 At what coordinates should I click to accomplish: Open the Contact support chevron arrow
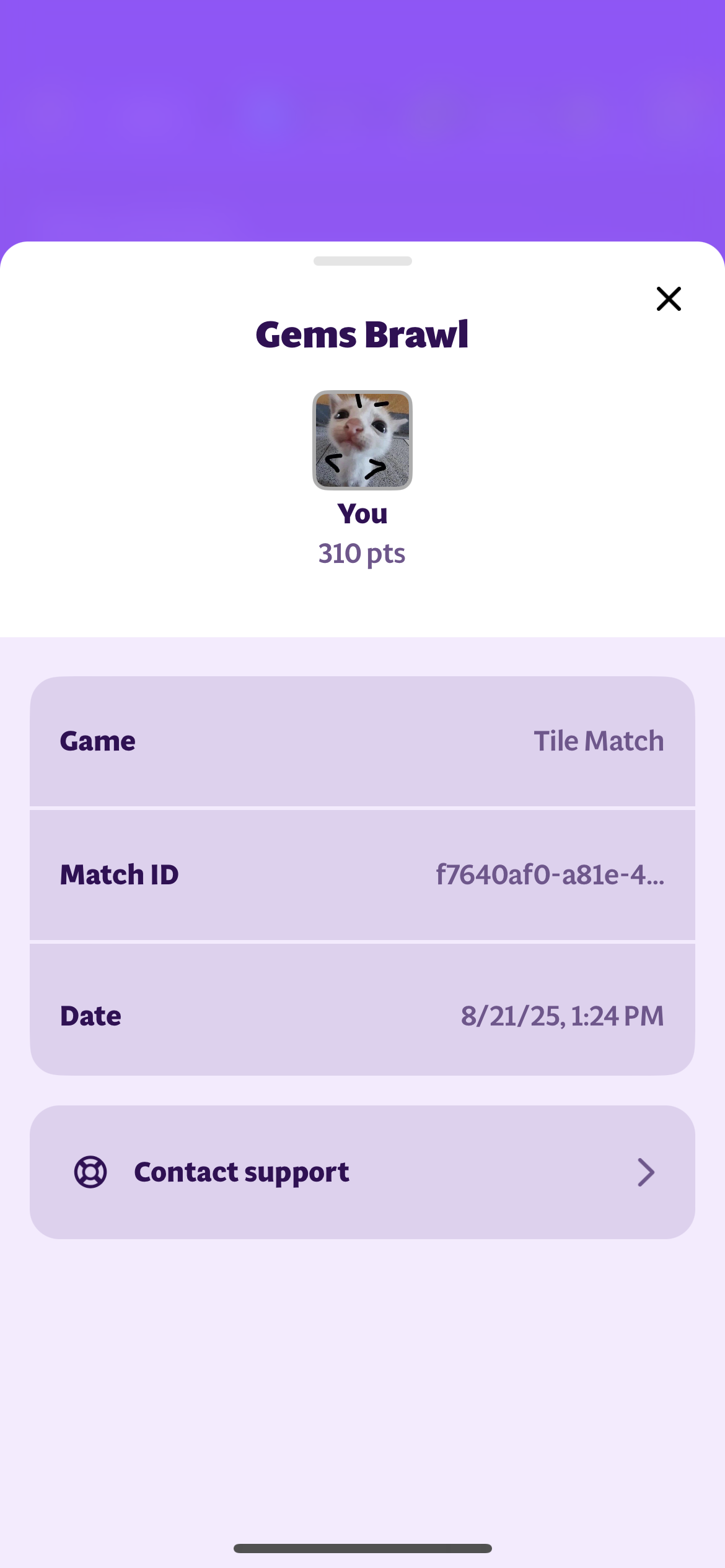(x=646, y=1172)
